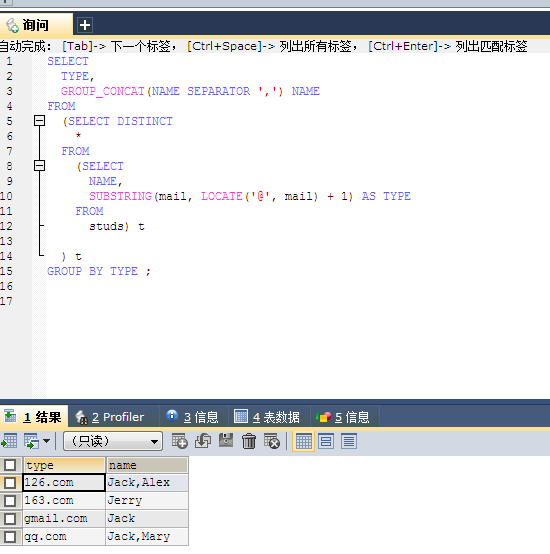Open the 3 信息 tab

click(x=194, y=417)
